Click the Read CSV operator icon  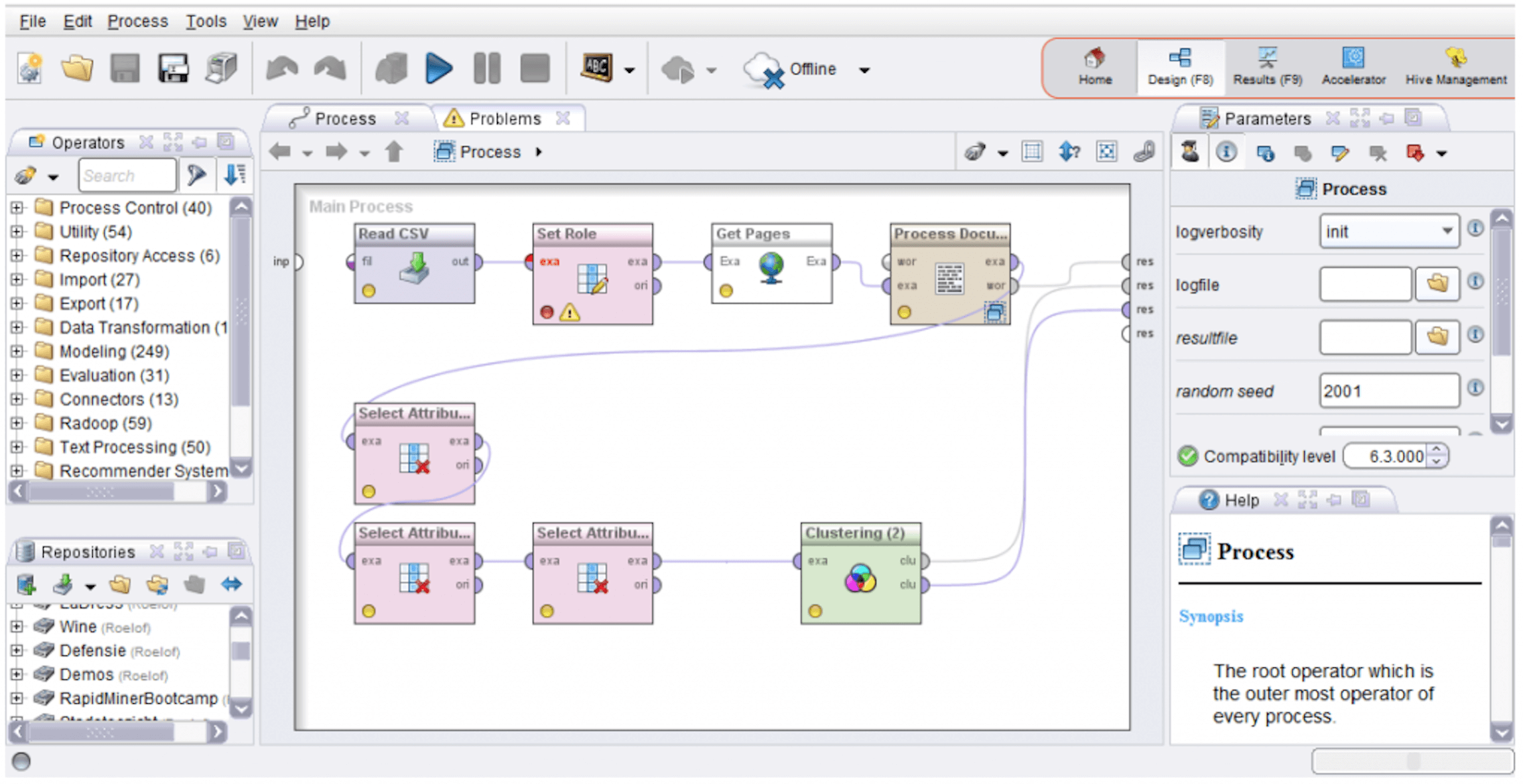coord(415,269)
